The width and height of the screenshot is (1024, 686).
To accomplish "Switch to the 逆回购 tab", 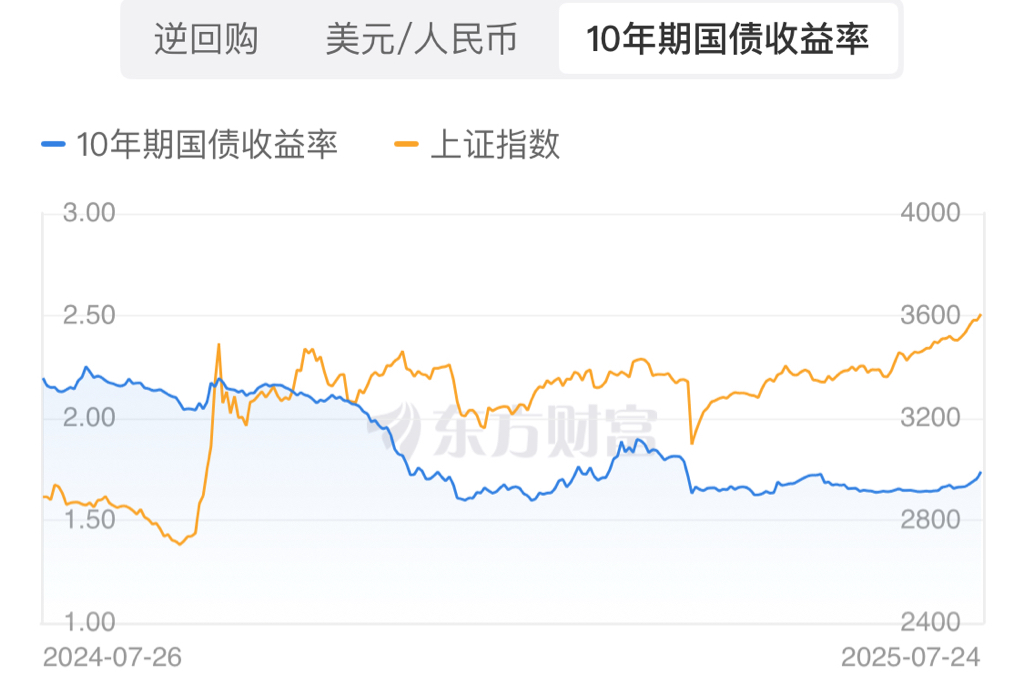I will (x=206, y=39).
